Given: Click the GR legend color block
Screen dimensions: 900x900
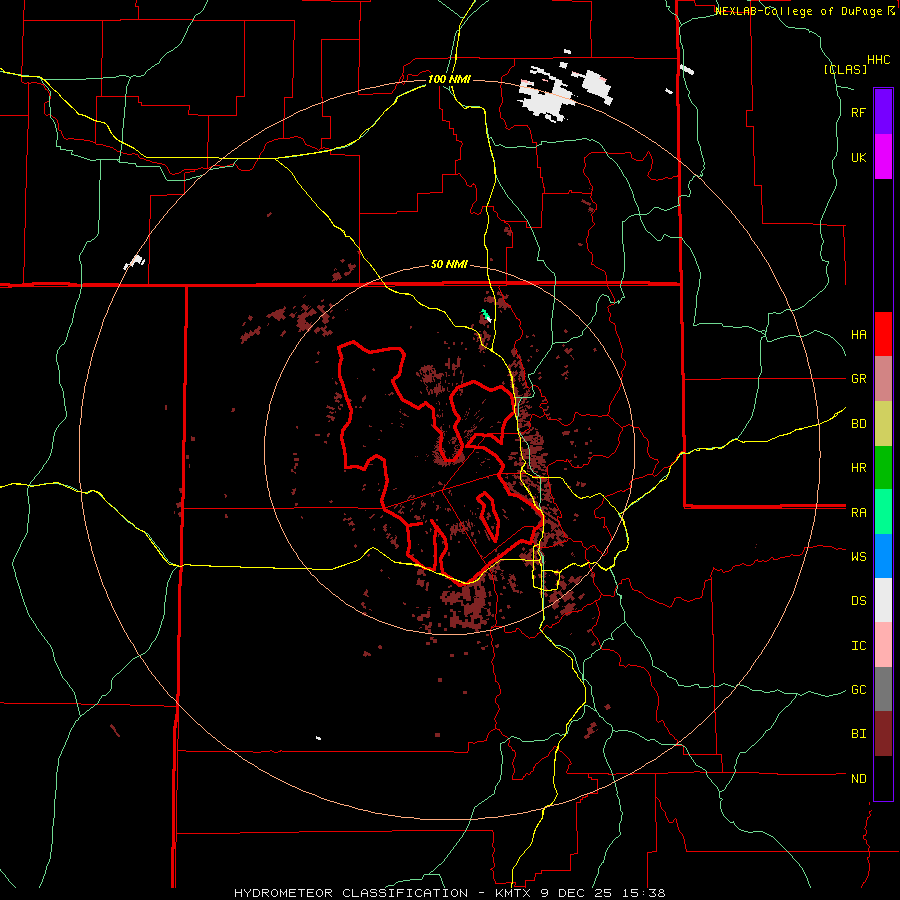Looking at the screenshot, I should click(x=883, y=379).
